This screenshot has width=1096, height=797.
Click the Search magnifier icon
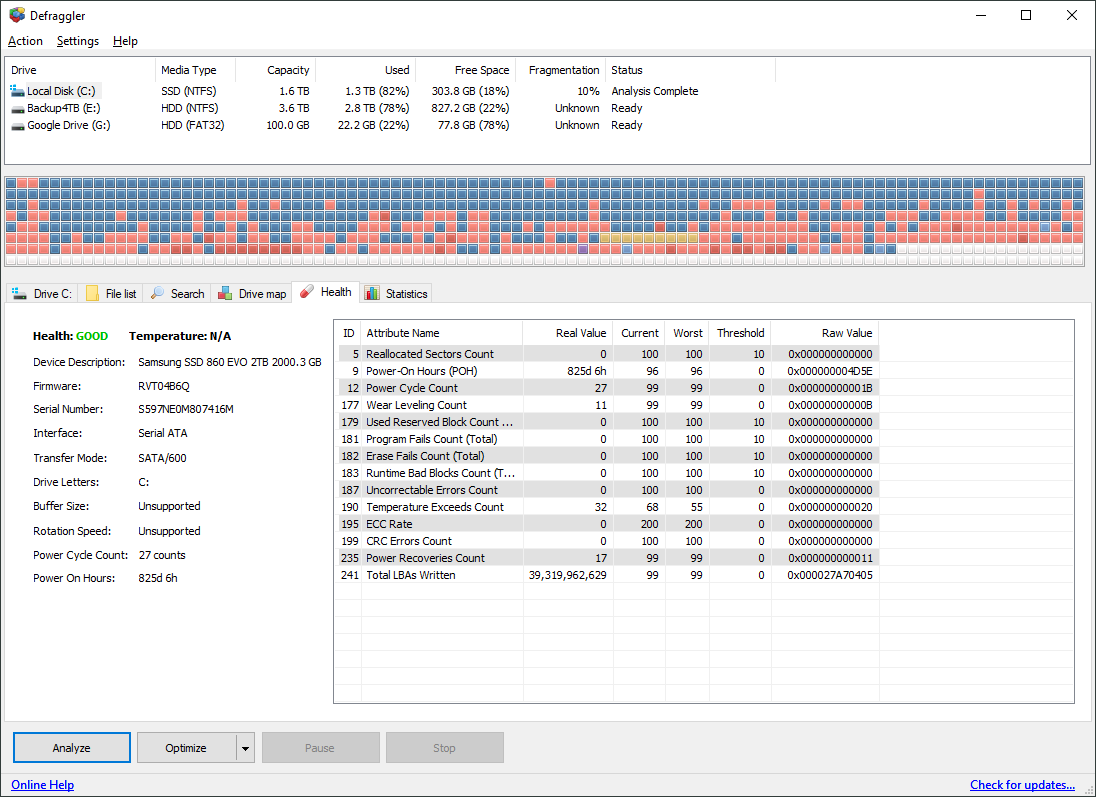pyautogui.click(x=157, y=293)
